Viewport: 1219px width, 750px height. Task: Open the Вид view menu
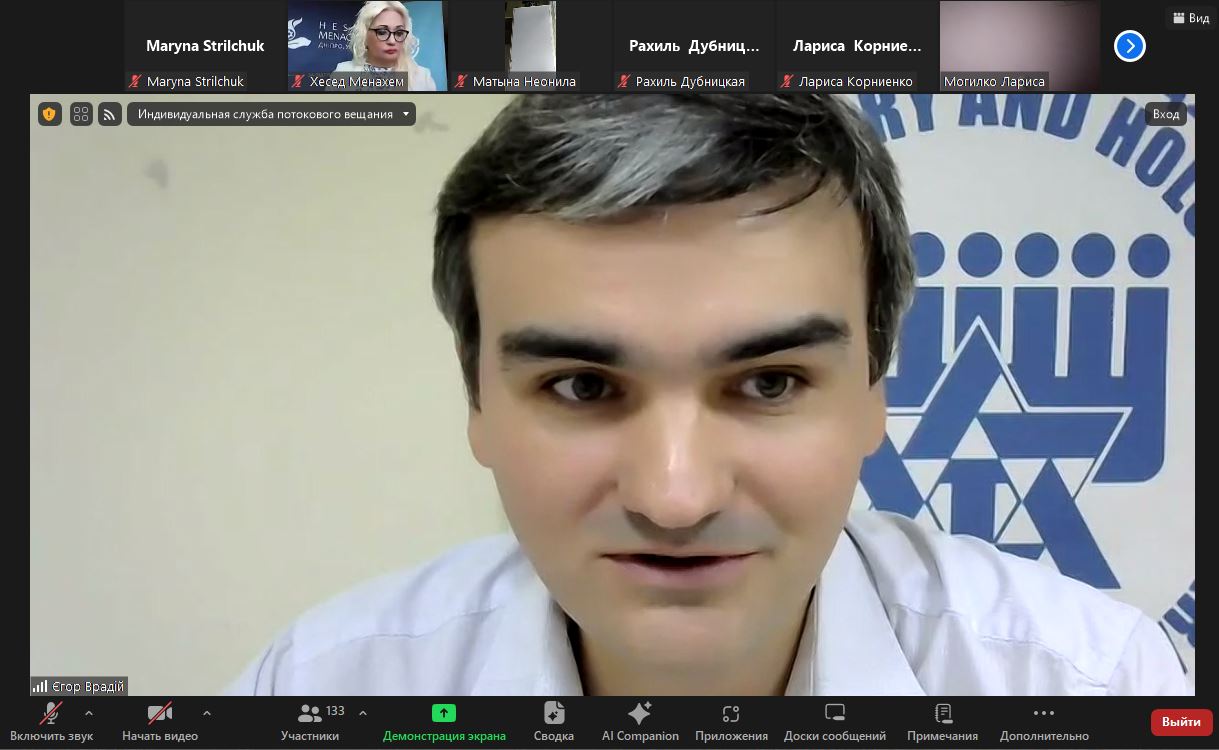click(x=1190, y=18)
